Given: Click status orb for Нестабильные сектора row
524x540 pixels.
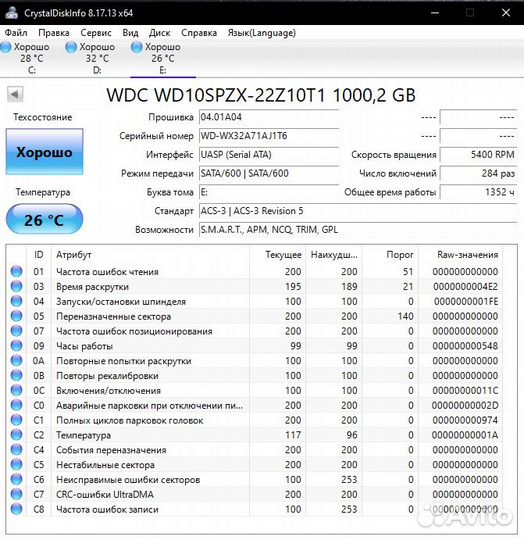Looking at the screenshot, I should [x=16, y=464].
